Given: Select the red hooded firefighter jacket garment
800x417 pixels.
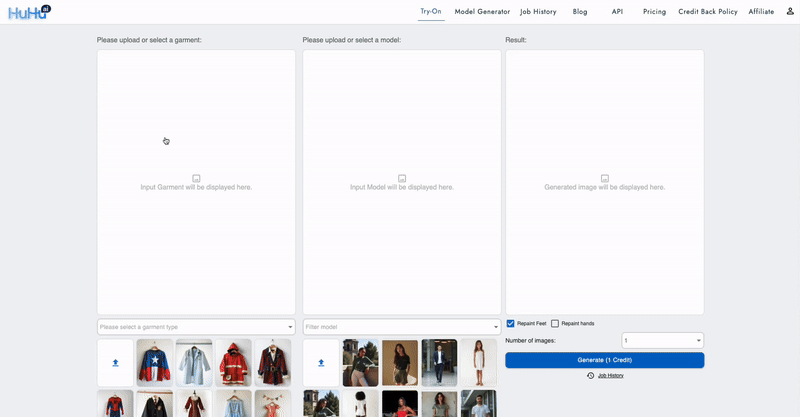Looking at the screenshot, I should click(x=233, y=363).
